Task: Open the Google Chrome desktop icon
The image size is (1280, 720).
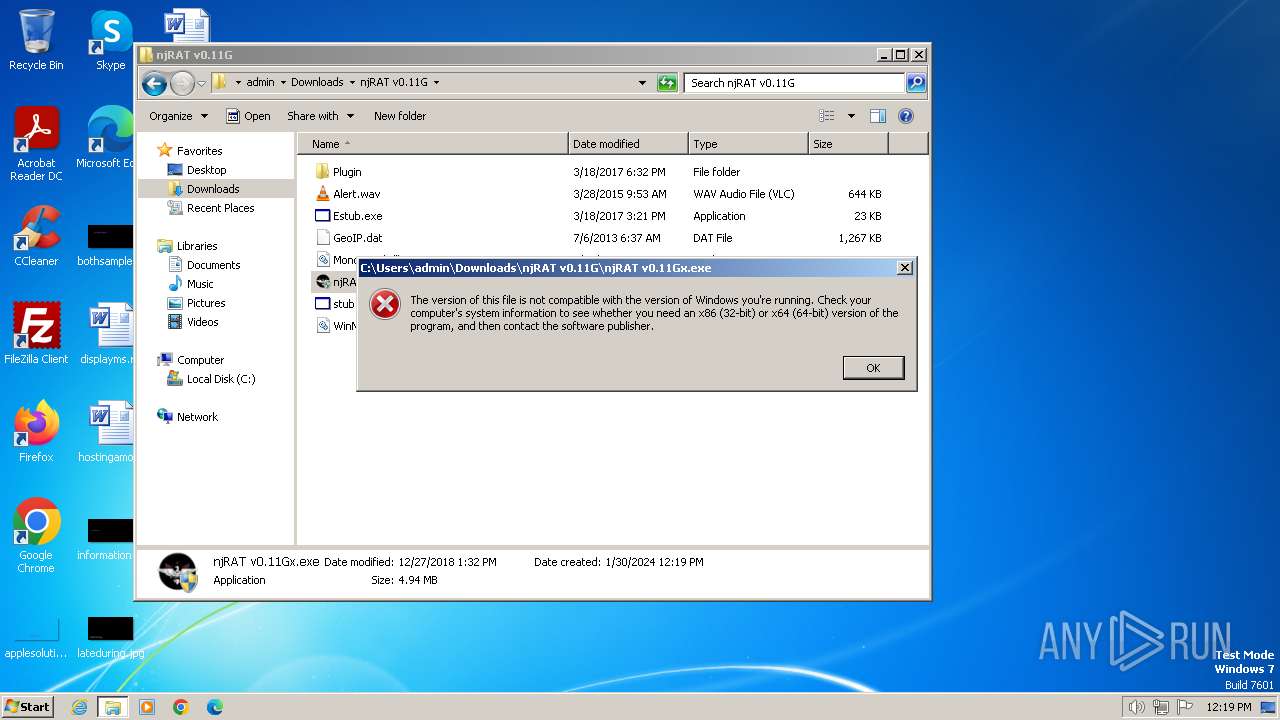Action: (x=36, y=536)
